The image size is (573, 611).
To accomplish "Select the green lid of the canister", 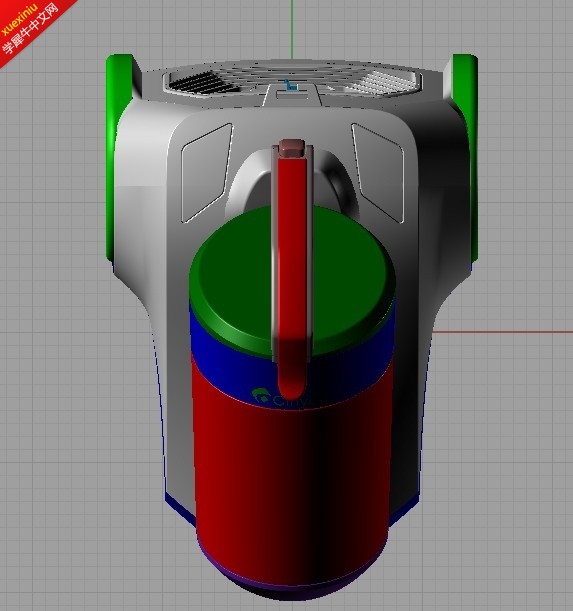I will 238,281.
